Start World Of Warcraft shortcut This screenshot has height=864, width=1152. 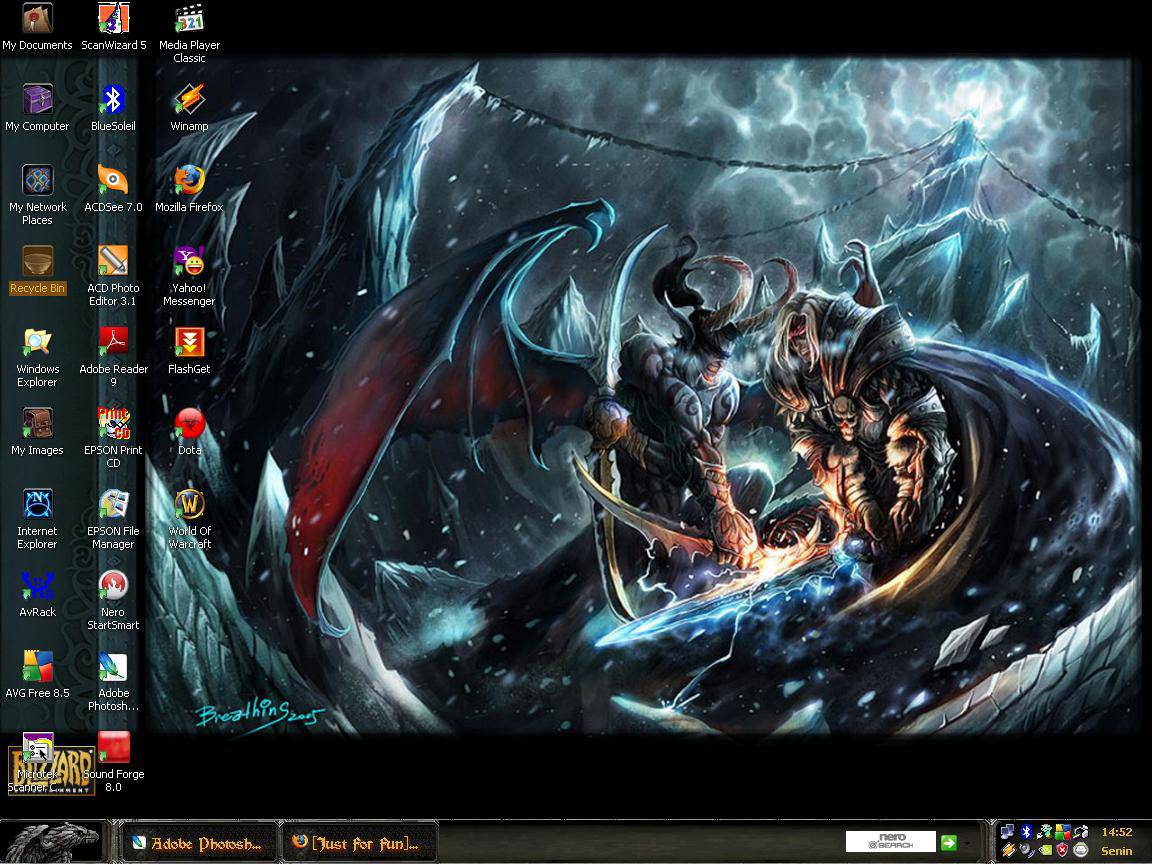(x=190, y=519)
